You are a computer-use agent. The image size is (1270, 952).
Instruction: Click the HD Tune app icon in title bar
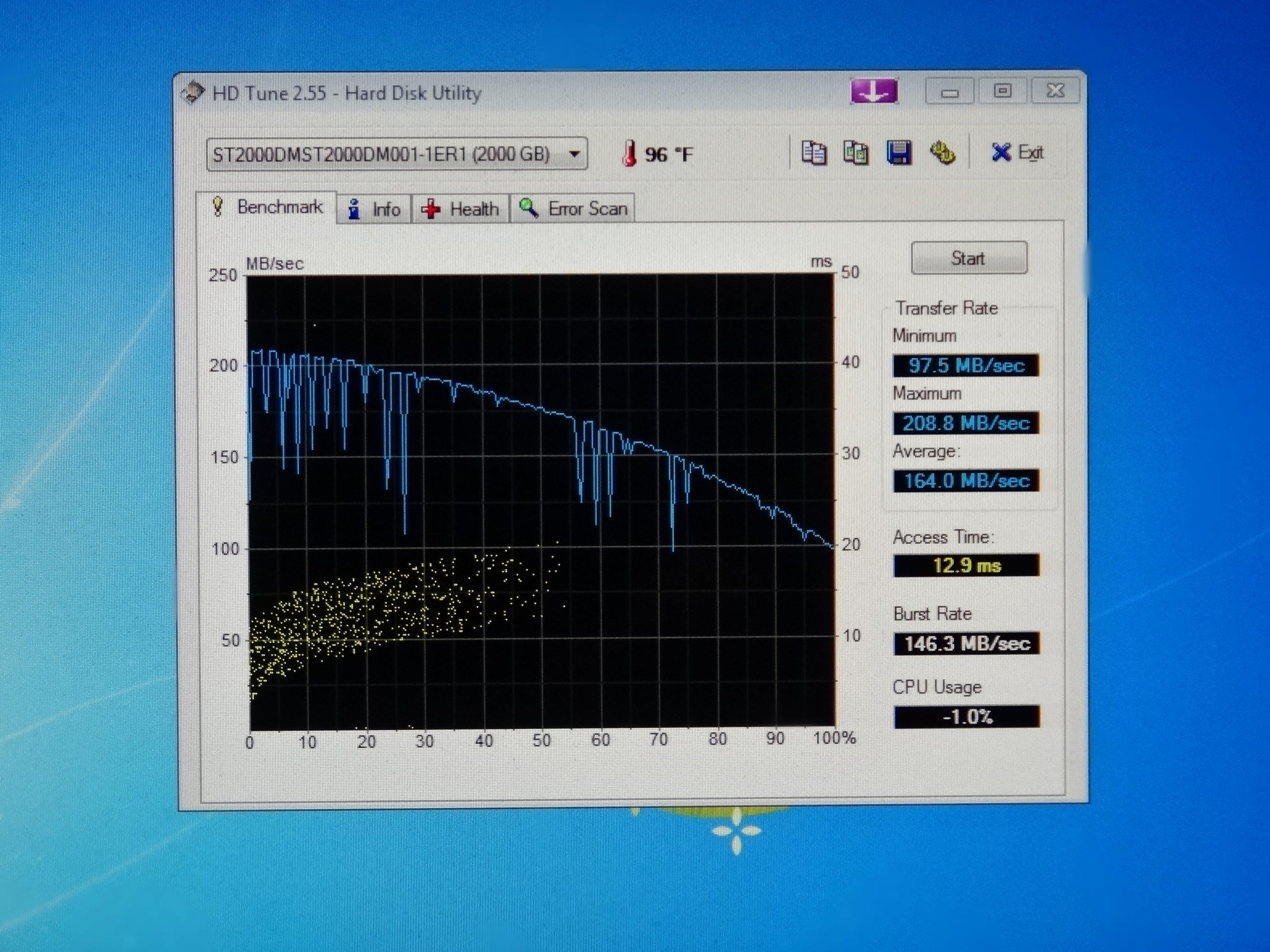[193, 93]
